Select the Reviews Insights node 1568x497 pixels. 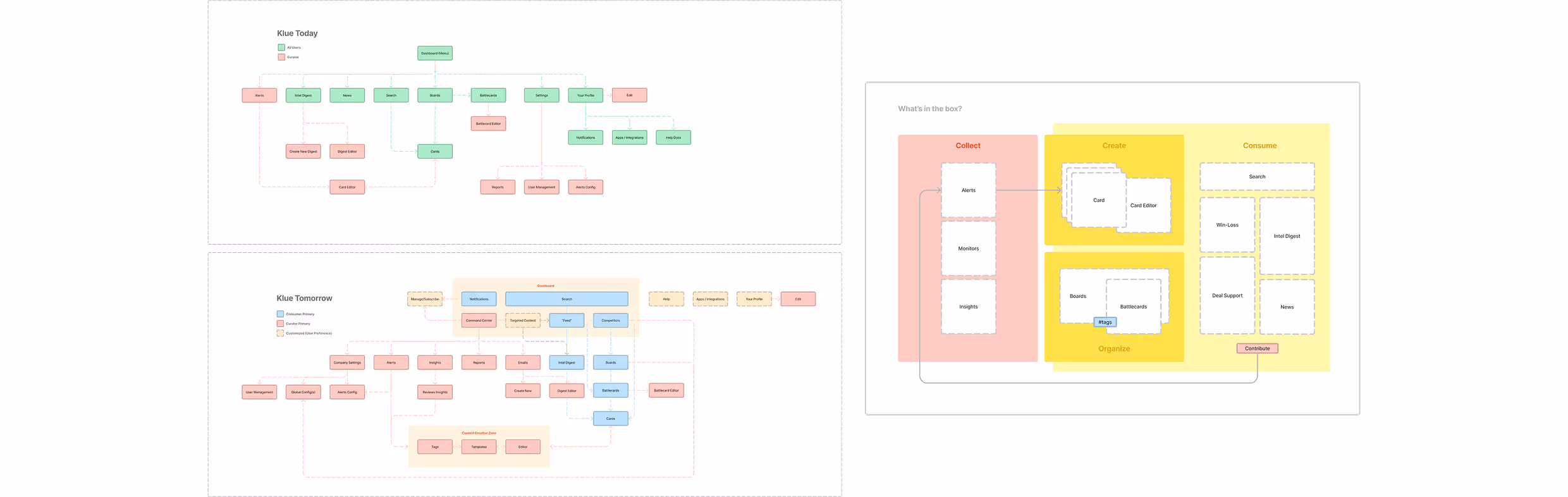click(435, 392)
